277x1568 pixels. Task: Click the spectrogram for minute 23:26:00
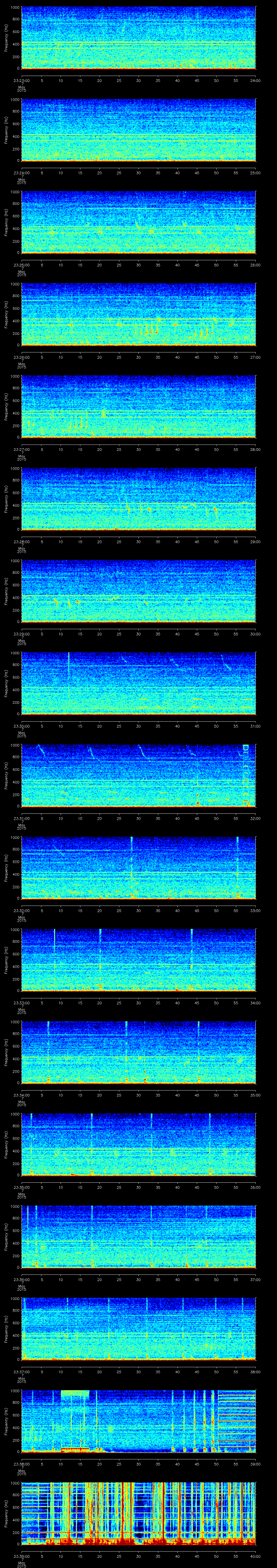click(138, 315)
